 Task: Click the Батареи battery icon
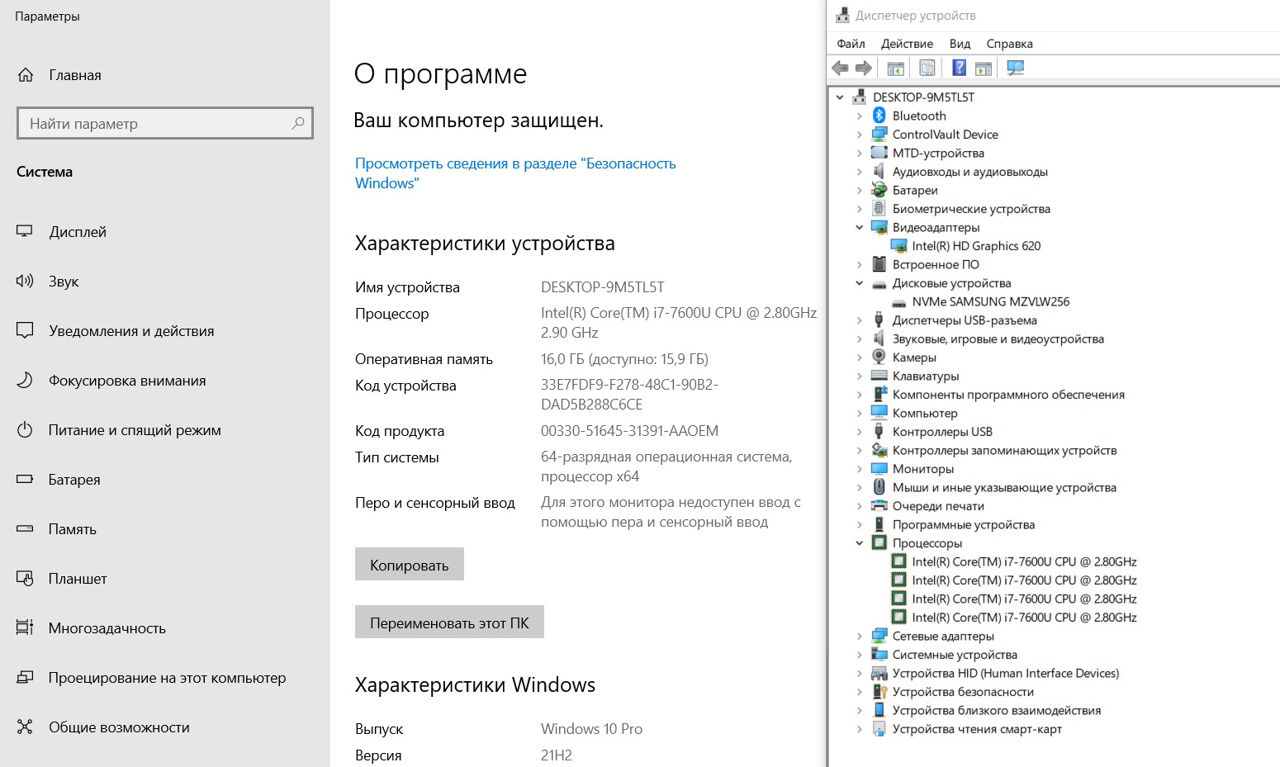pos(879,190)
